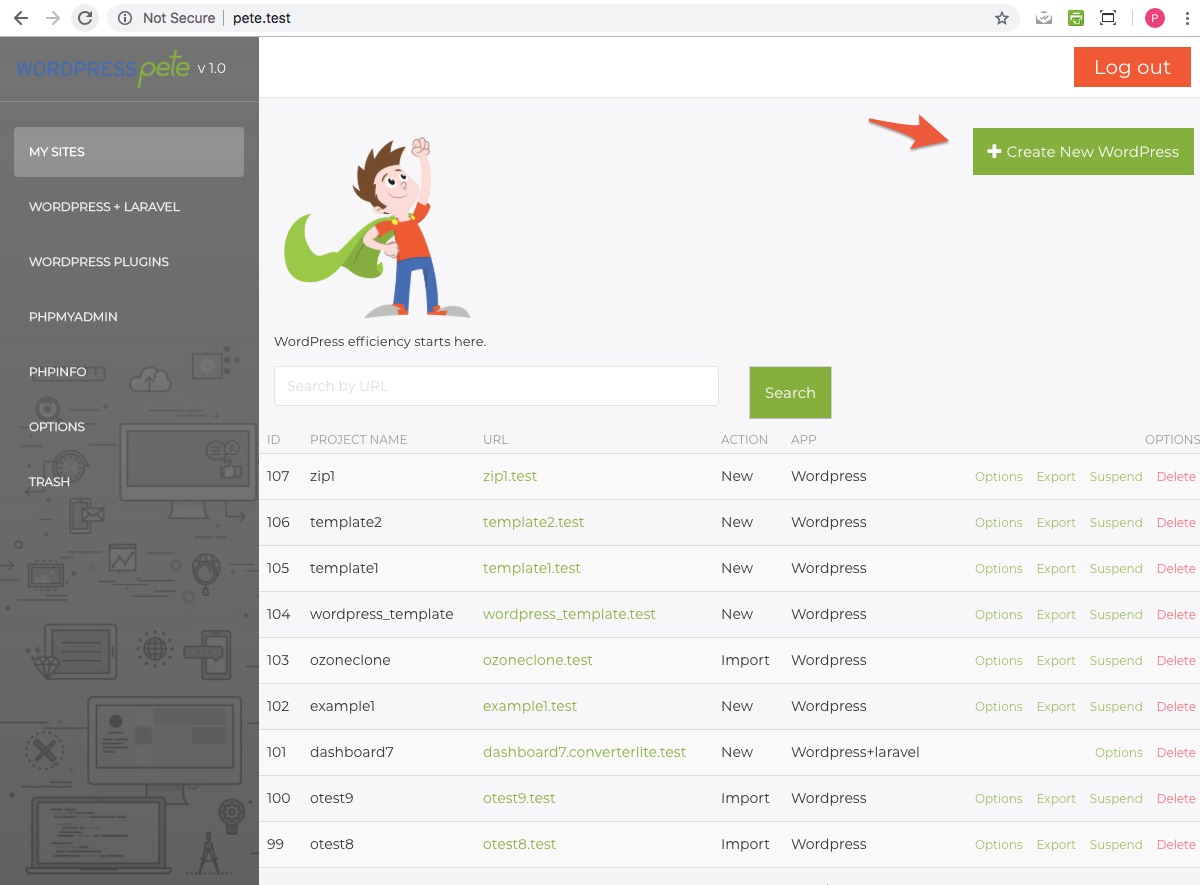Open Options for otest9
The height and width of the screenshot is (885, 1200).
click(x=999, y=799)
